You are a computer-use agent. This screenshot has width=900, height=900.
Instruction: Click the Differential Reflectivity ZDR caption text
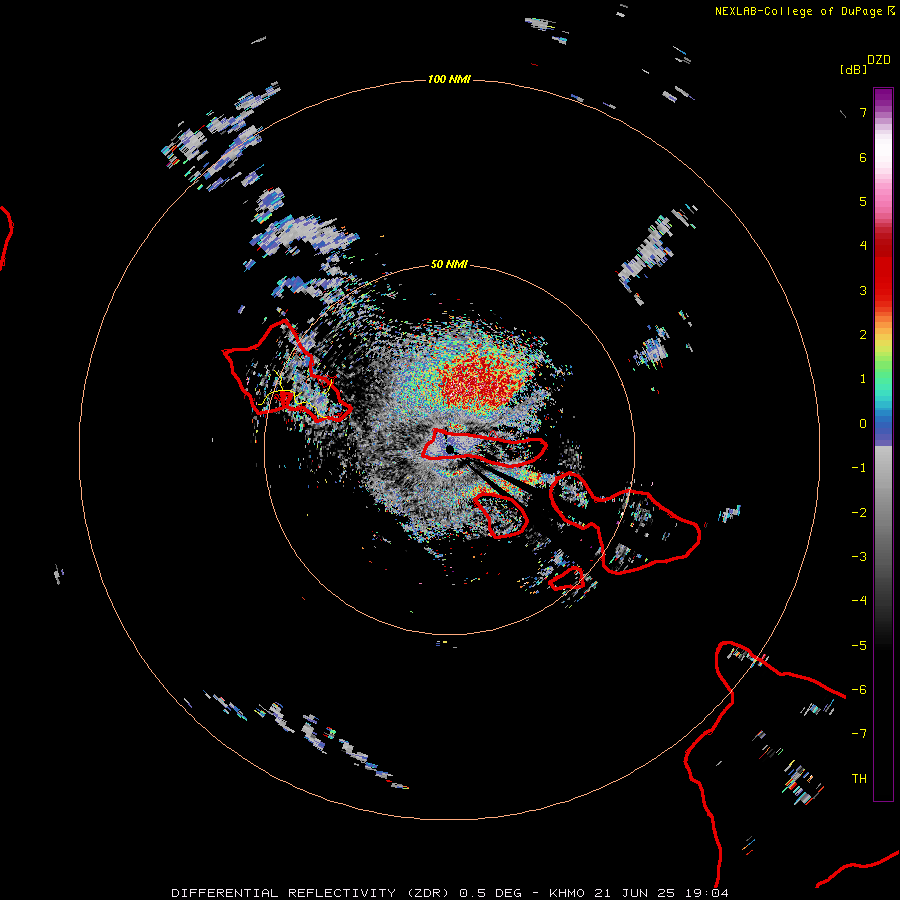click(450, 893)
